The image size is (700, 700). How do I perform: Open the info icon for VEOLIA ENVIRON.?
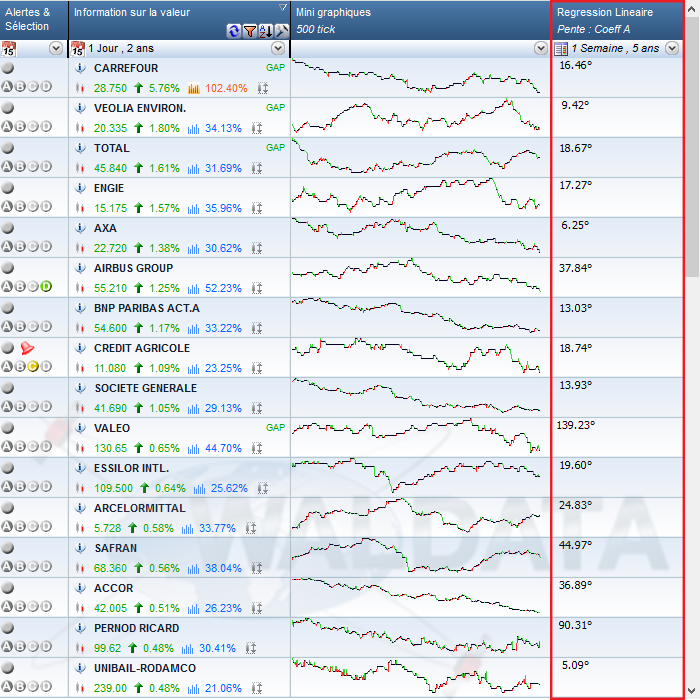(x=80, y=108)
